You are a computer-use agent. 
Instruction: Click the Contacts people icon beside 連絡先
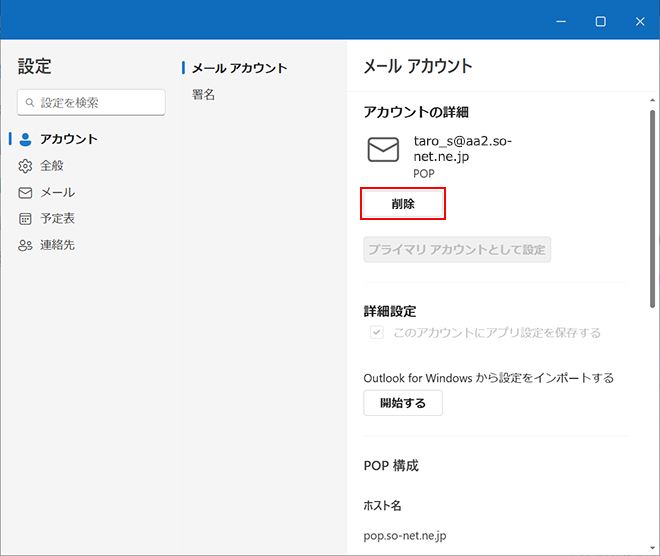pyautogui.click(x=26, y=245)
